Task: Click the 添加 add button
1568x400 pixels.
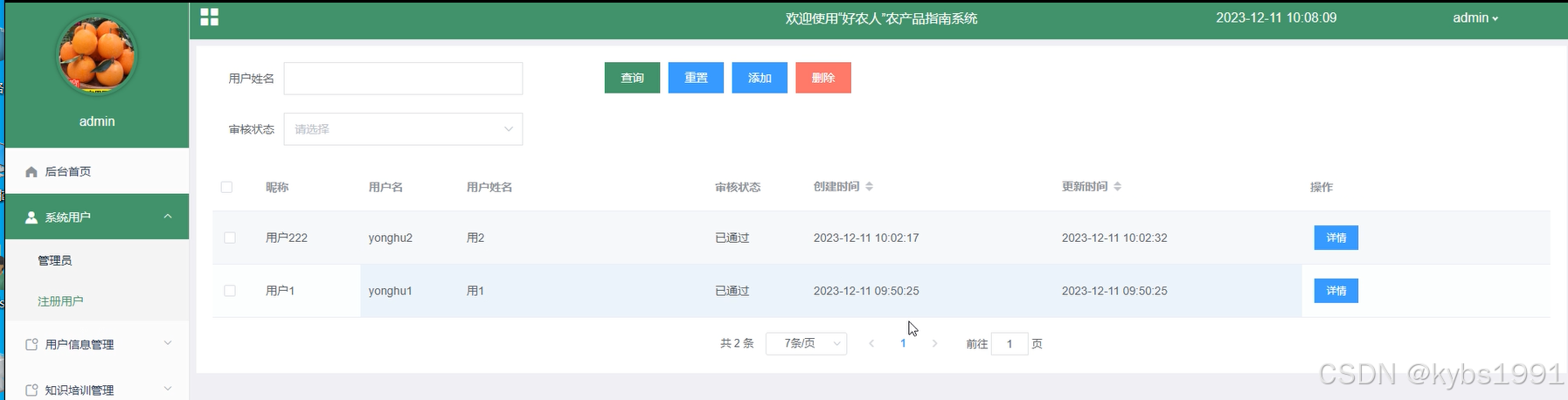Action: (x=760, y=78)
